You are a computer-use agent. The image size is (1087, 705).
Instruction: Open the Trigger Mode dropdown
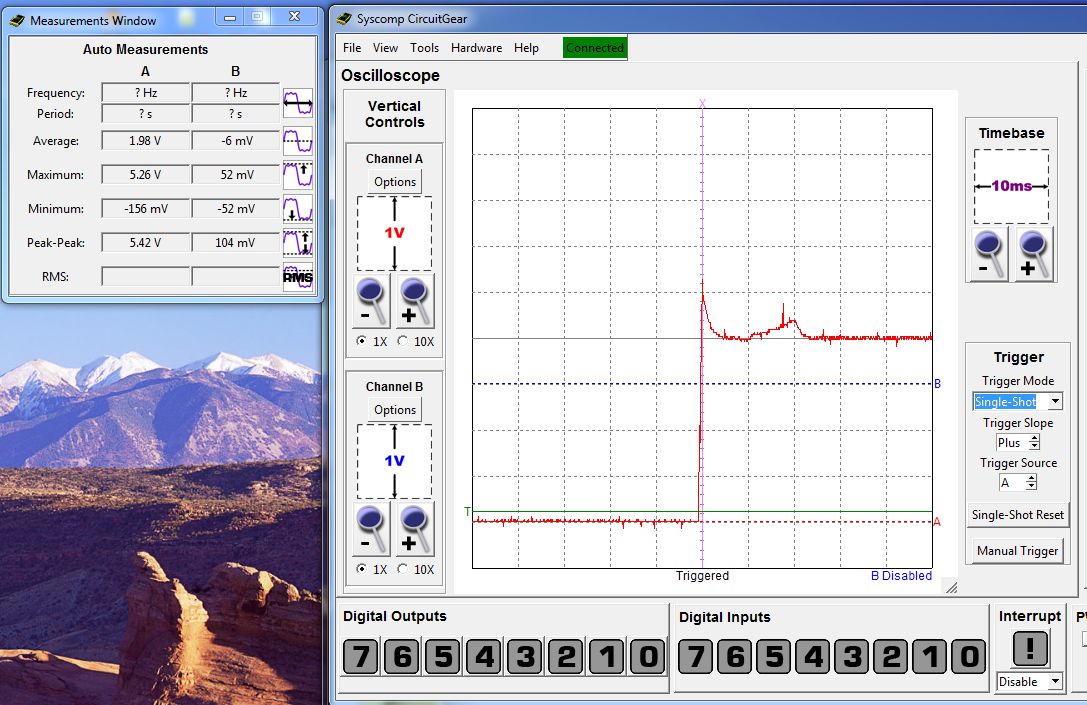click(x=1055, y=401)
